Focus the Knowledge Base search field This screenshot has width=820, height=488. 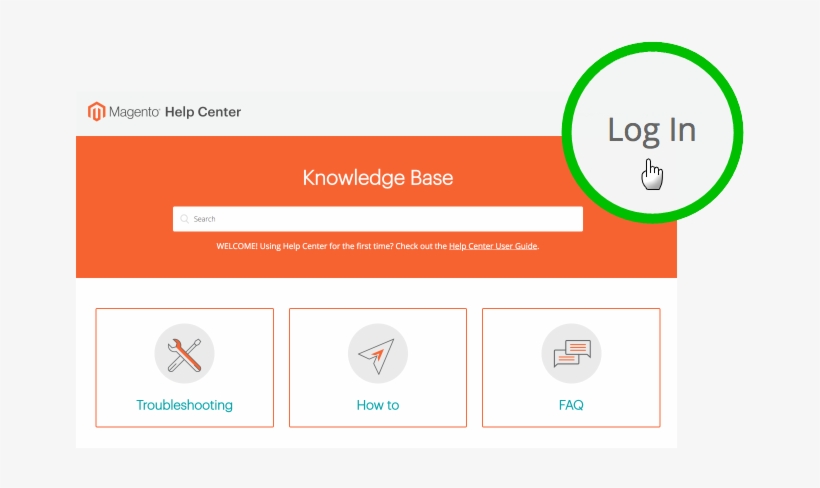click(378, 219)
